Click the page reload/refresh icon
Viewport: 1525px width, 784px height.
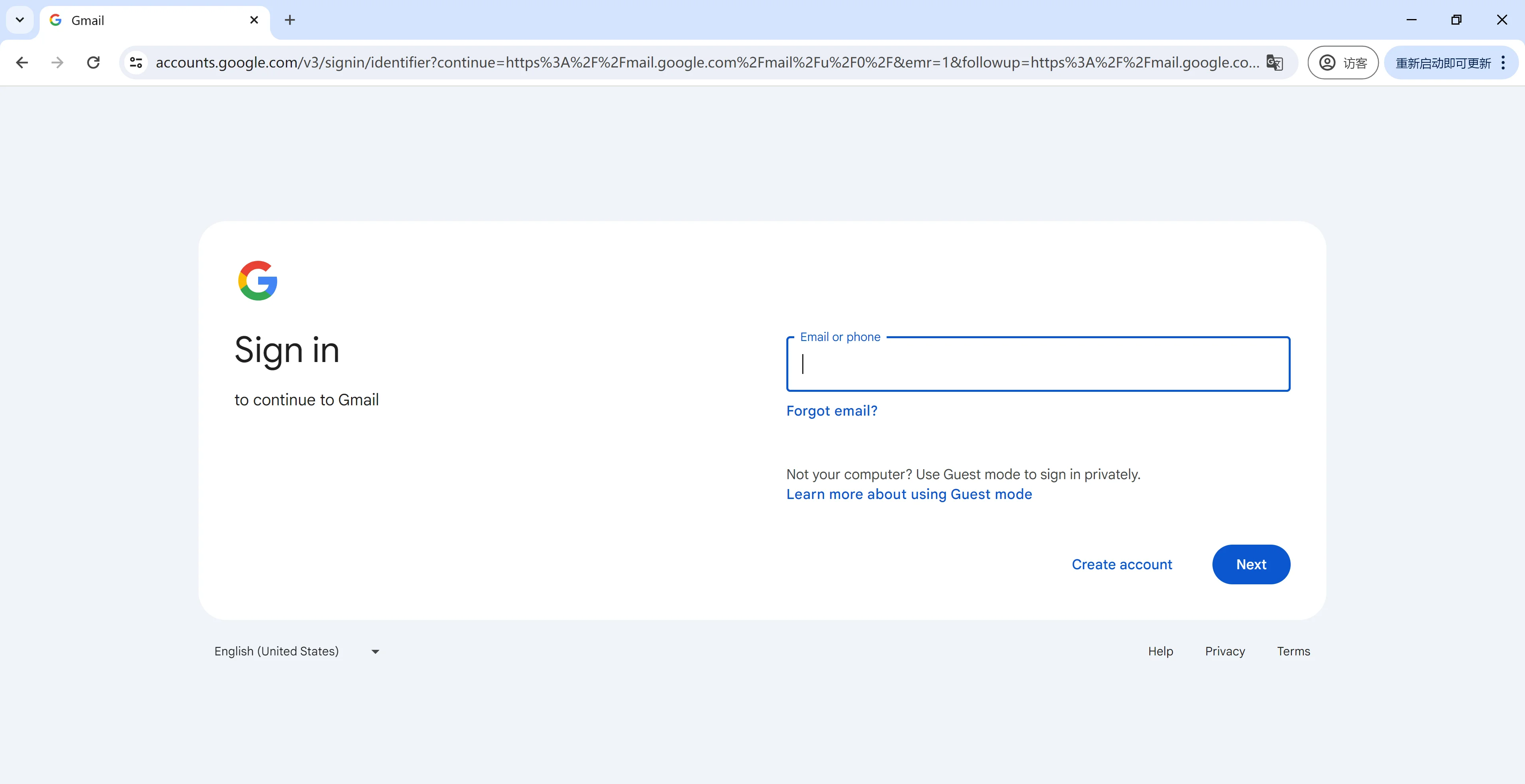pyautogui.click(x=94, y=62)
